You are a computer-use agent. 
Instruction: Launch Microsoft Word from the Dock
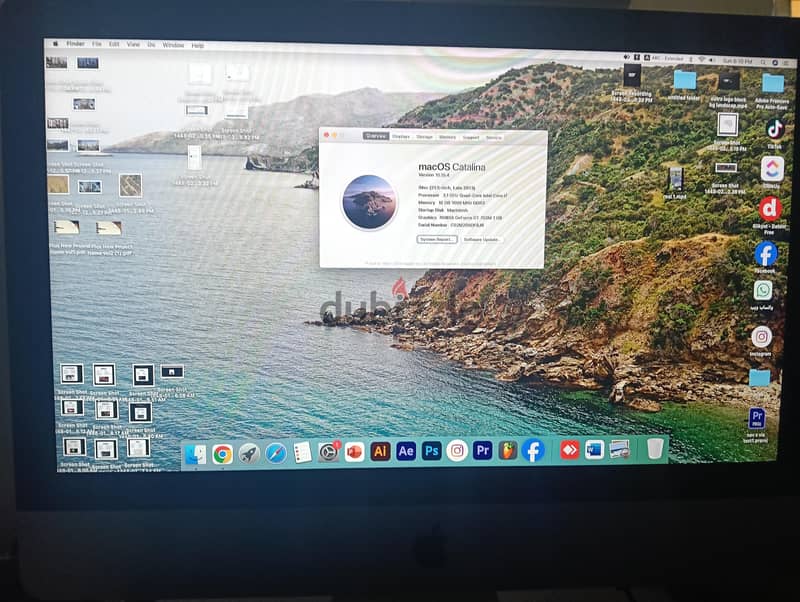click(x=594, y=450)
